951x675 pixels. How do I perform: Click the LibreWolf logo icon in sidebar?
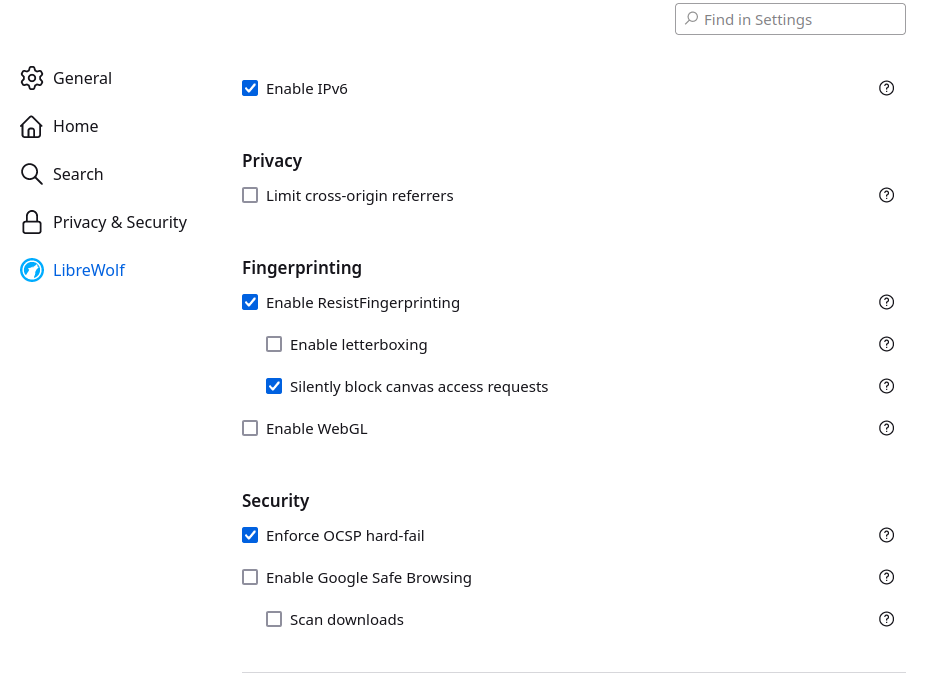pyautogui.click(x=32, y=270)
